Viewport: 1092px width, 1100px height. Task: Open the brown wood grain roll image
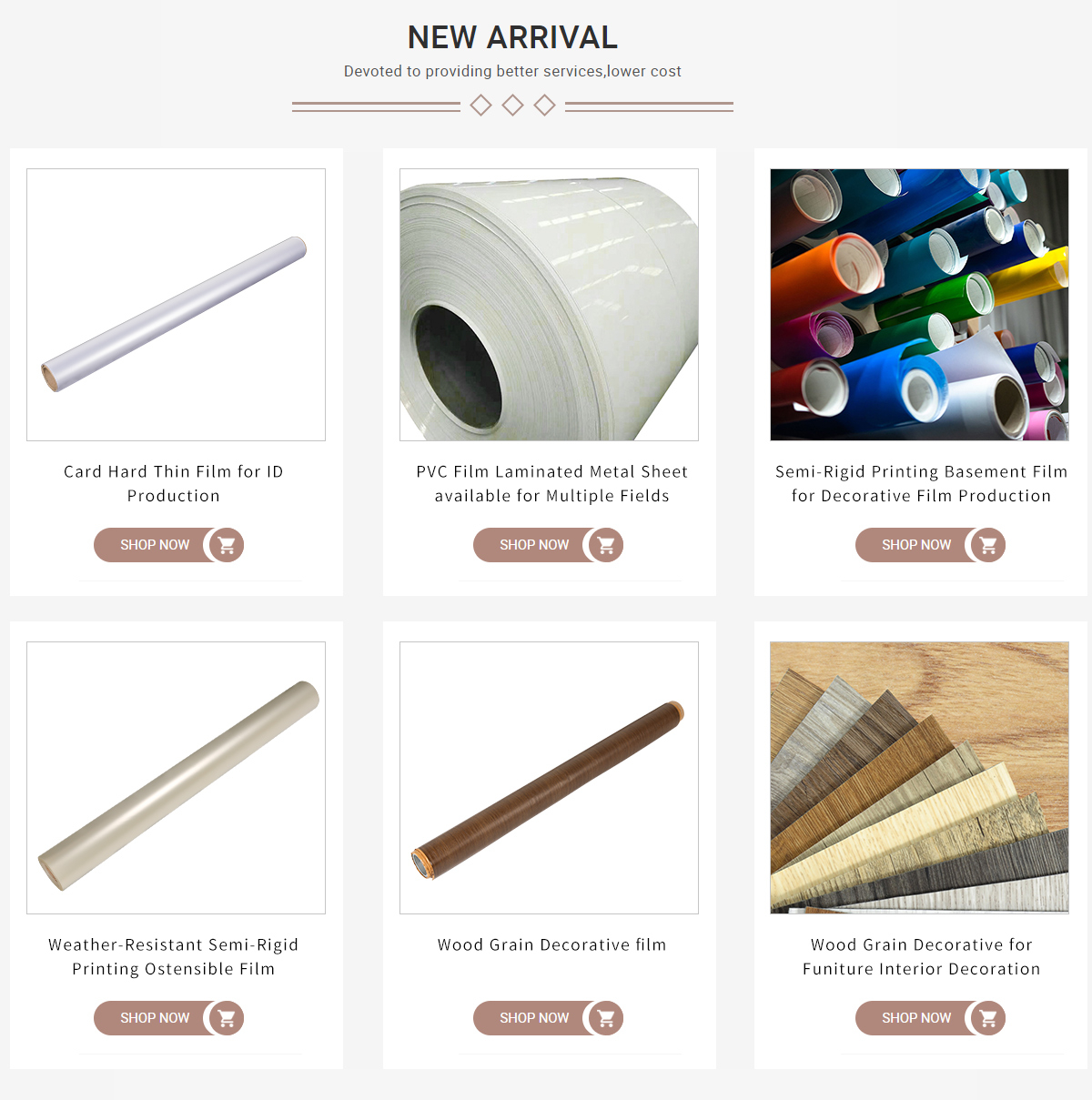tap(549, 778)
